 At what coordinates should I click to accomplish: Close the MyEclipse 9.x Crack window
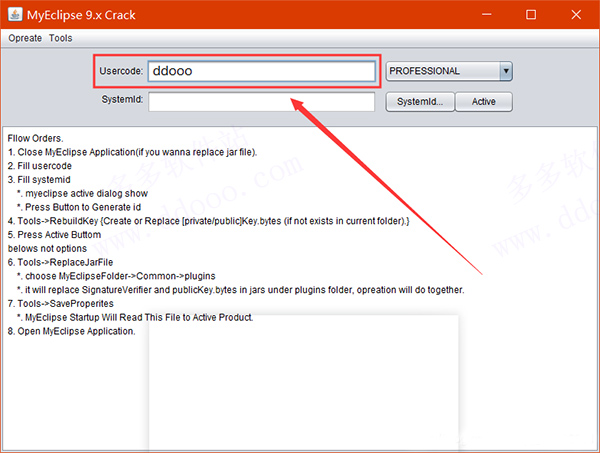coord(576,15)
